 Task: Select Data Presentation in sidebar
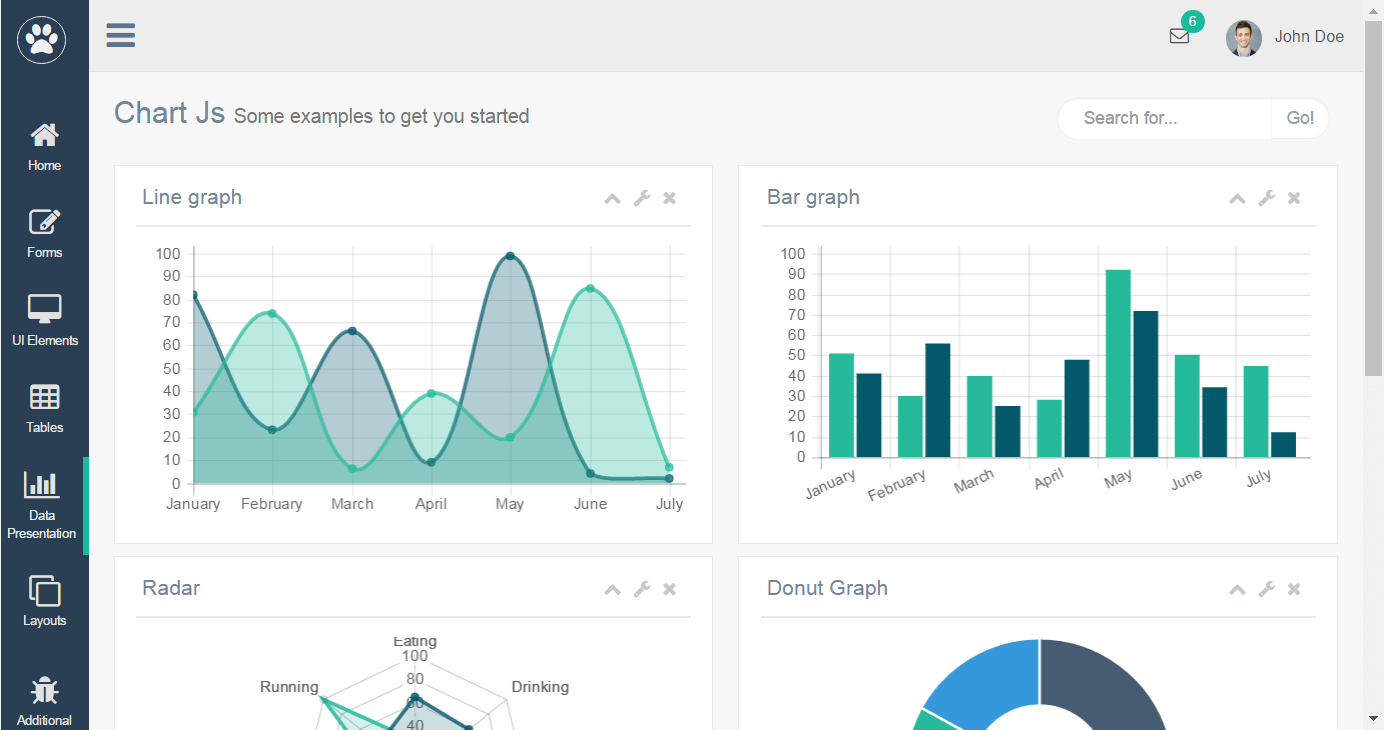(x=42, y=505)
